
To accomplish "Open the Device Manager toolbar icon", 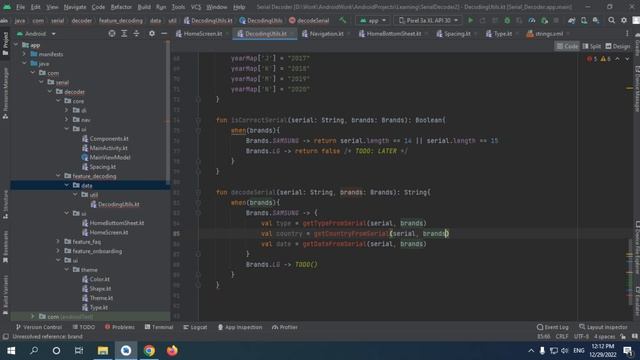I will [x=584, y=20].
